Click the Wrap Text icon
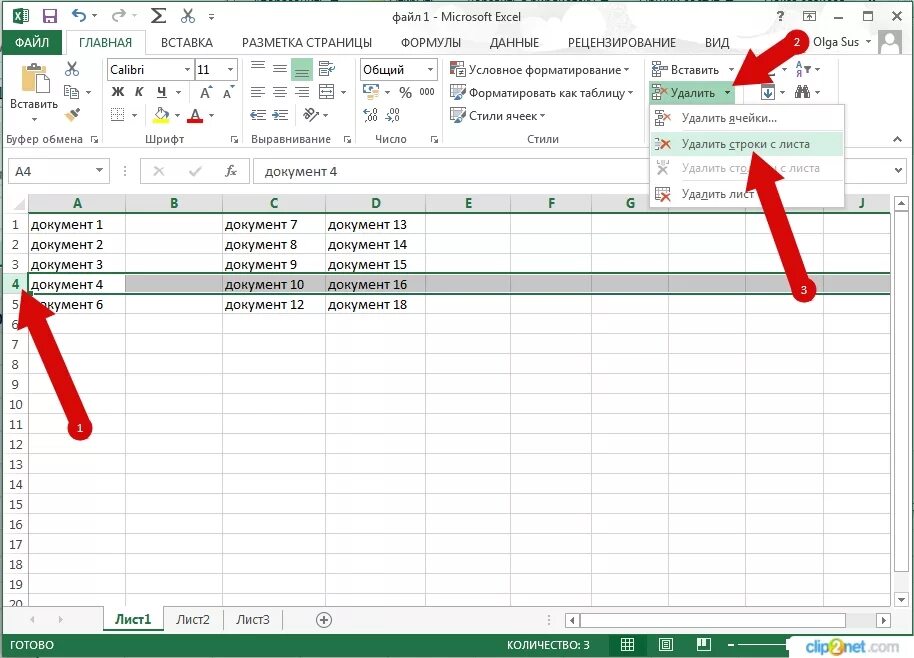The width and height of the screenshot is (914, 658). tap(326, 69)
